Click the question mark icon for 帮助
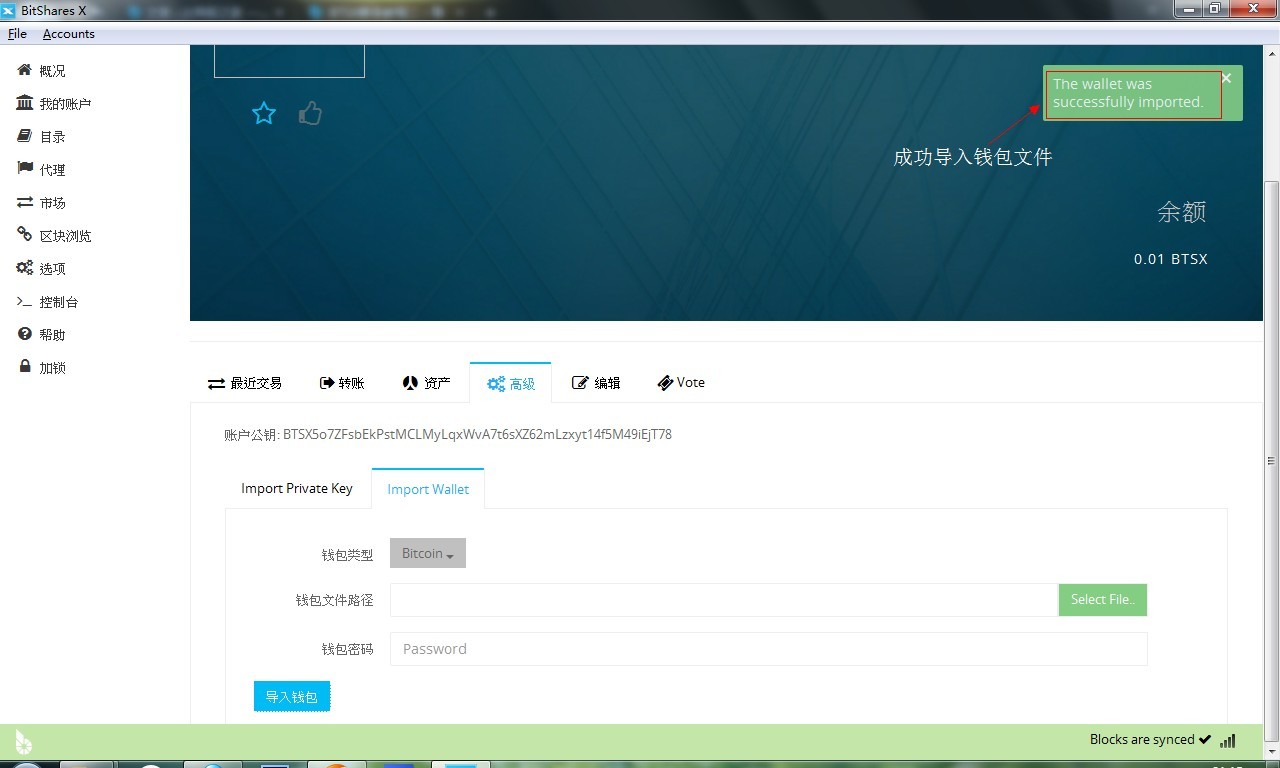The image size is (1280, 768). pos(25,334)
